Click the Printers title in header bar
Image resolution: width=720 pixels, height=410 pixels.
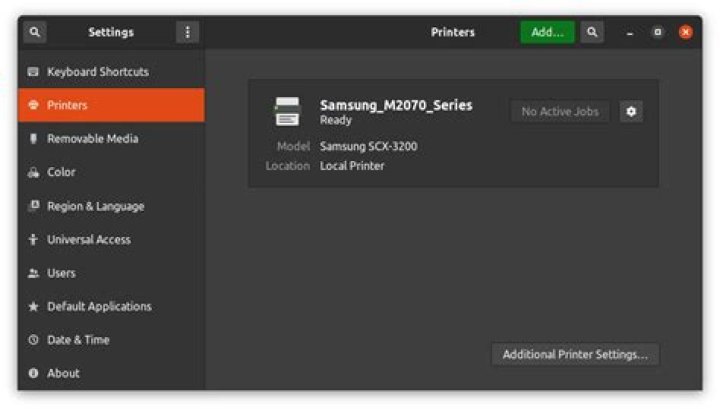(x=452, y=32)
